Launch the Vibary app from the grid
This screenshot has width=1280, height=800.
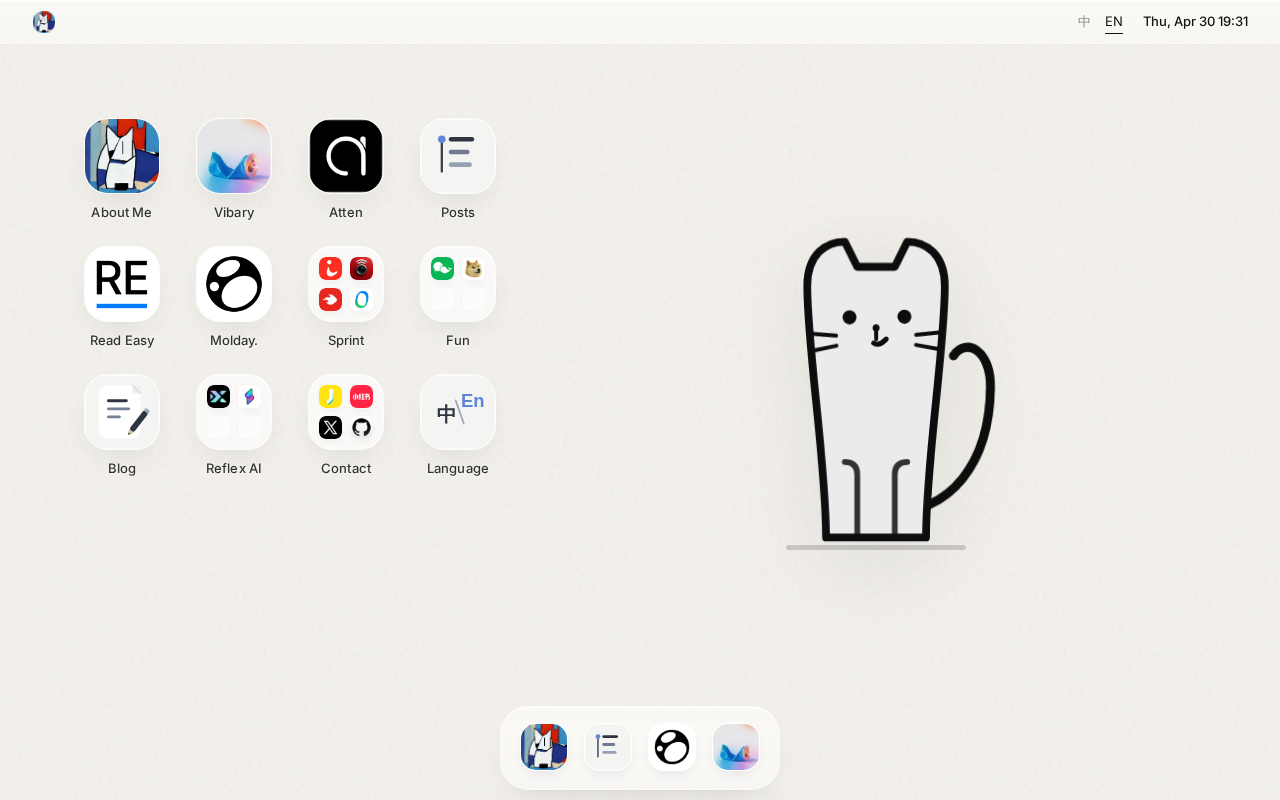tap(234, 156)
